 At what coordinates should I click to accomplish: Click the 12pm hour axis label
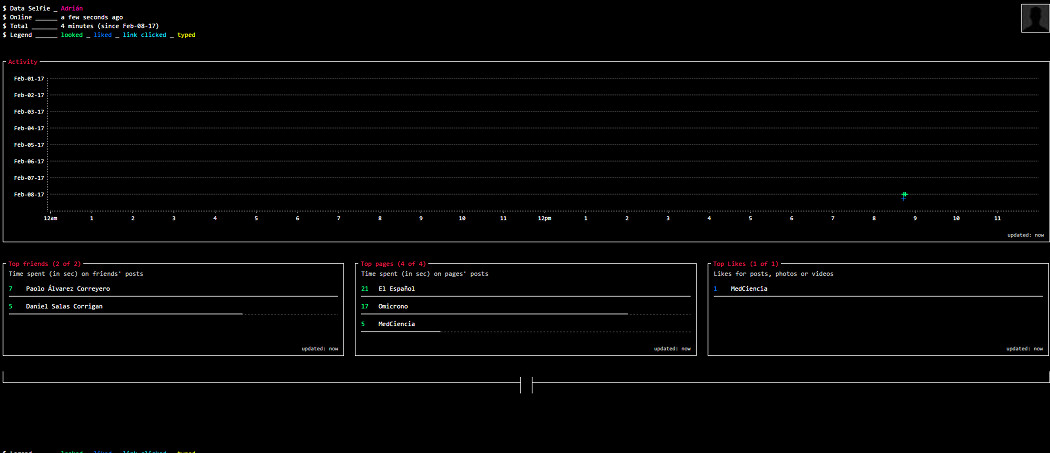coord(544,218)
